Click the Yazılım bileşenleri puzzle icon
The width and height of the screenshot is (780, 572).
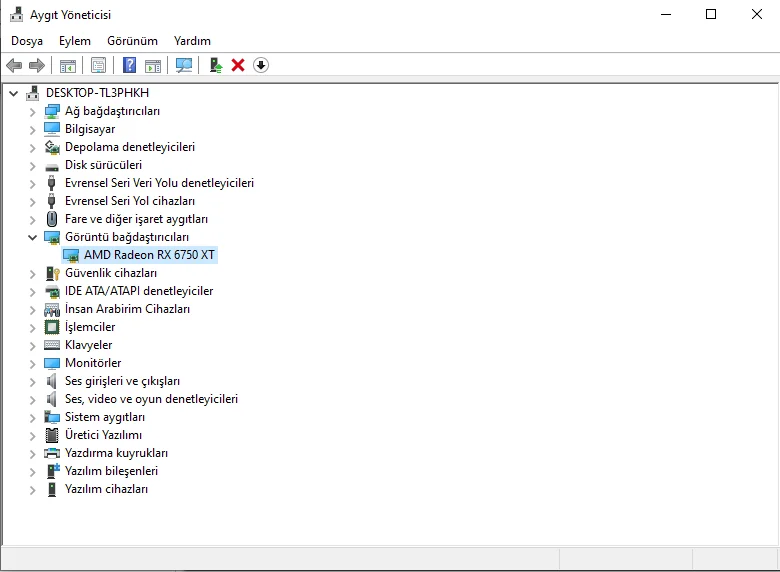click(x=52, y=471)
